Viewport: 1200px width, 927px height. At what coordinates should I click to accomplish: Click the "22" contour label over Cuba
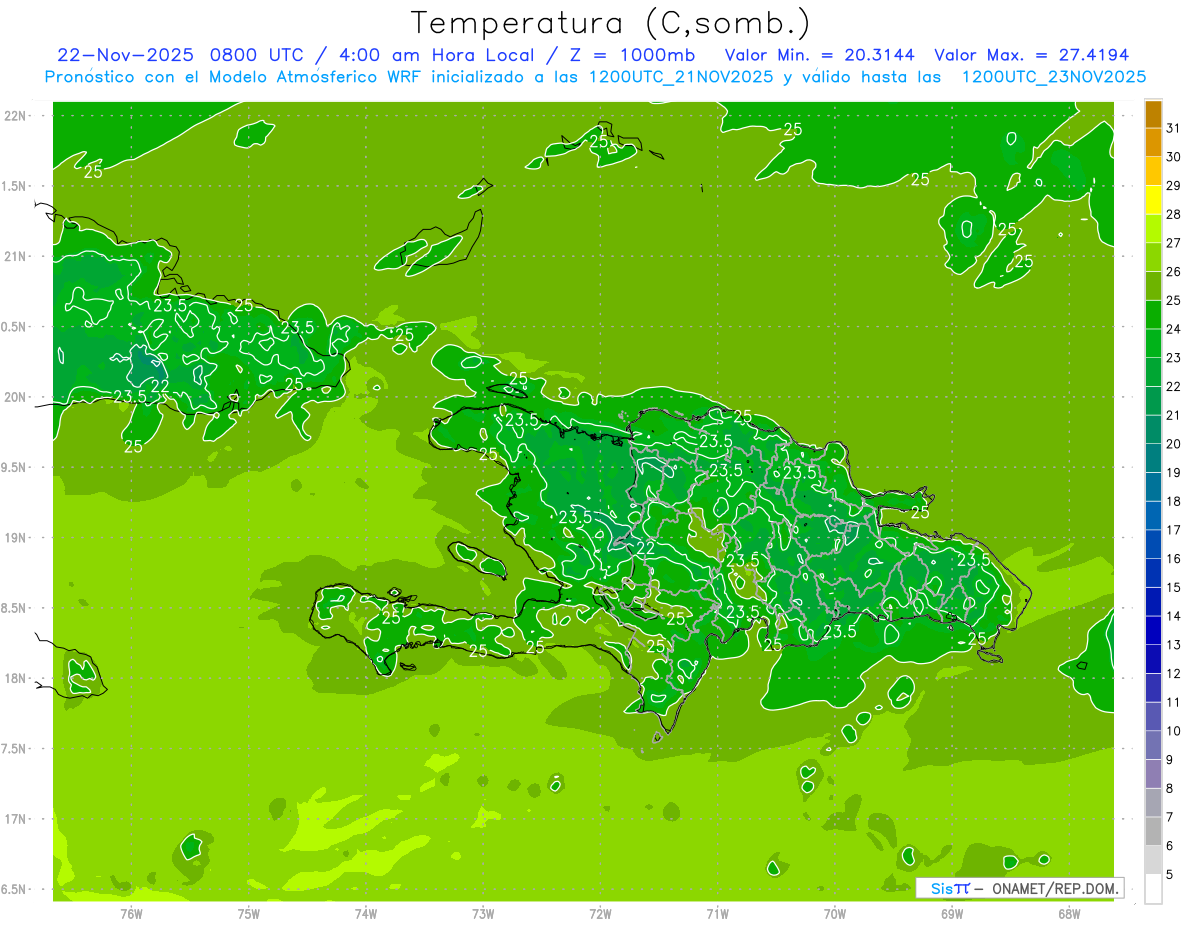pyautogui.click(x=160, y=386)
